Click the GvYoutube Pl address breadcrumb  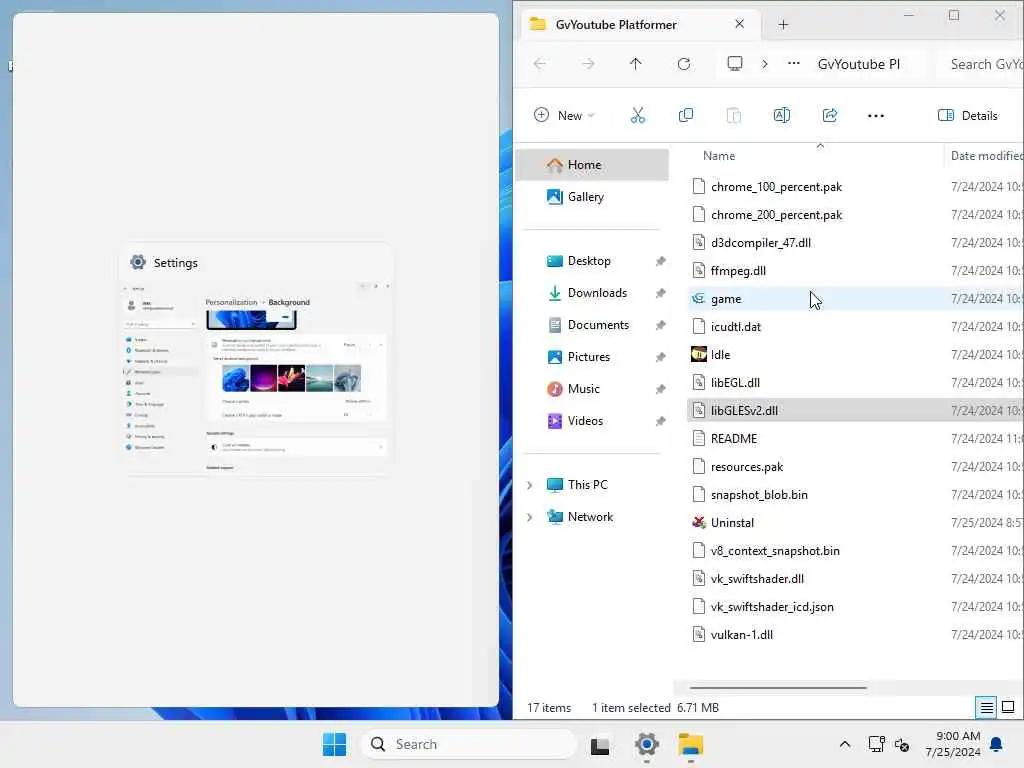click(858, 64)
